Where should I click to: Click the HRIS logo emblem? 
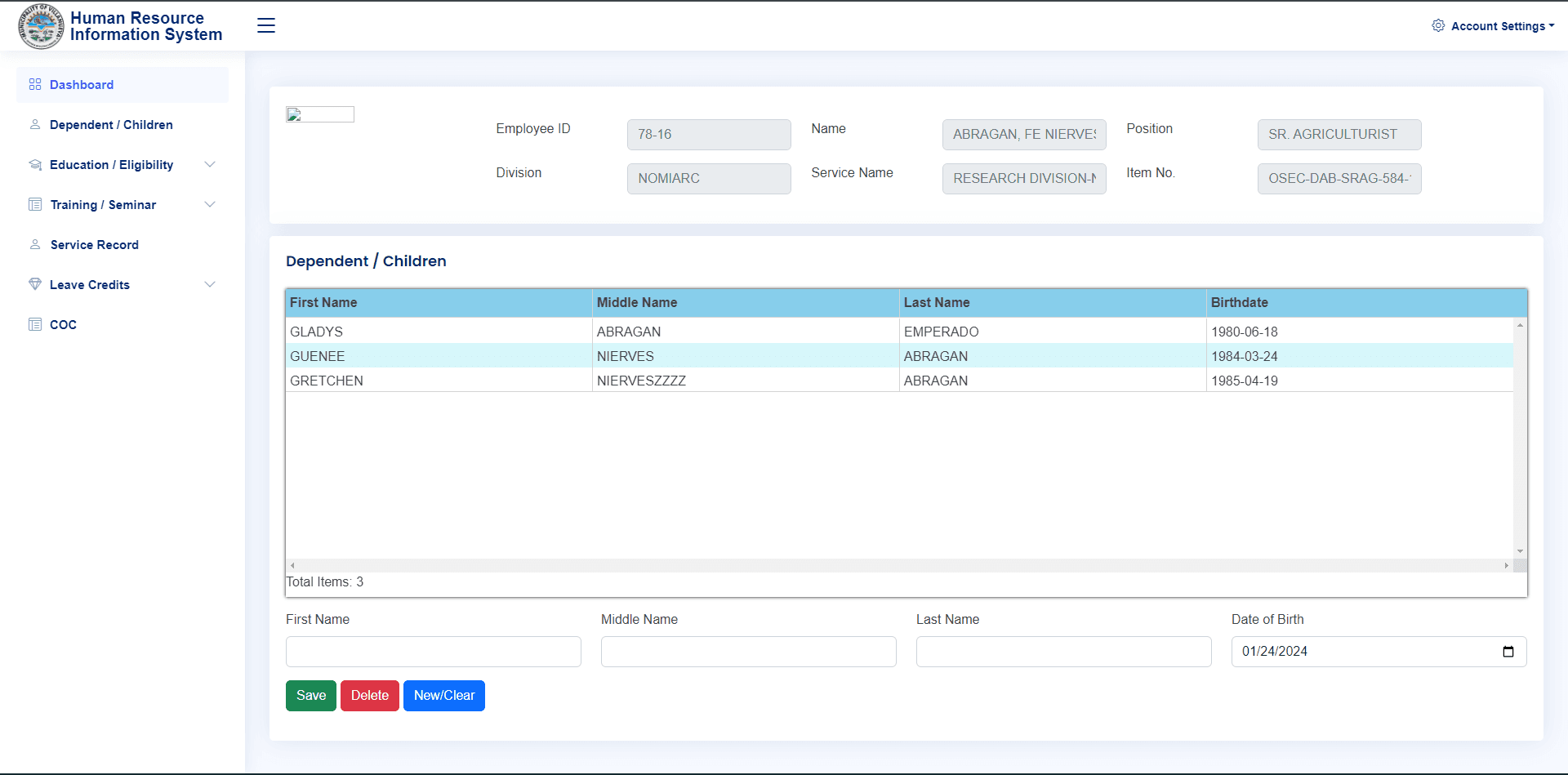(x=41, y=26)
